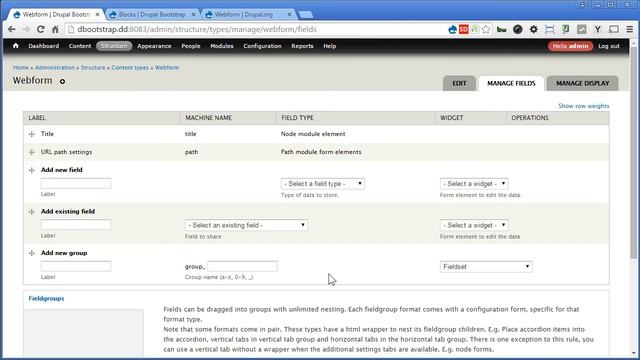Viewport: 640px width, 360px height.
Task: Open the Edit tab
Action: pos(459,83)
